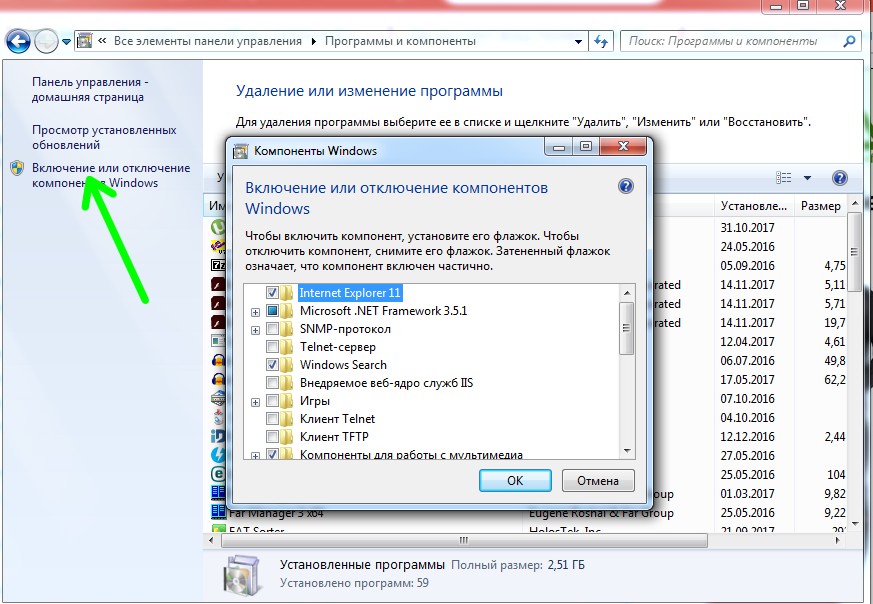Click the Far Manager 3 x64 row icon
873x604 pixels.
218,511
